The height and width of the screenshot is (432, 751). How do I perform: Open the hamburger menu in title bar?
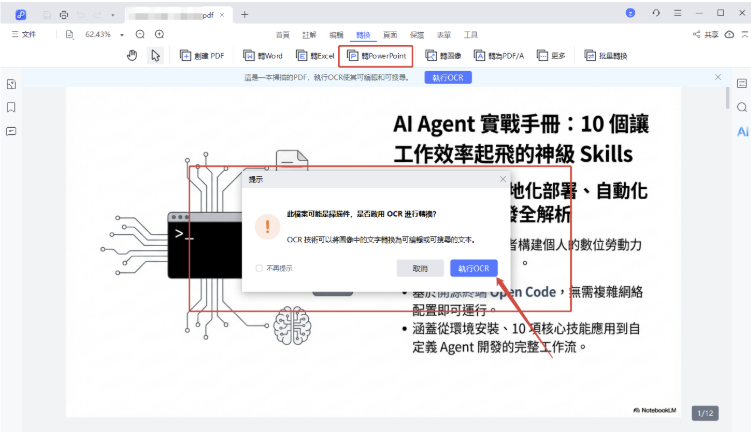[x=678, y=13]
